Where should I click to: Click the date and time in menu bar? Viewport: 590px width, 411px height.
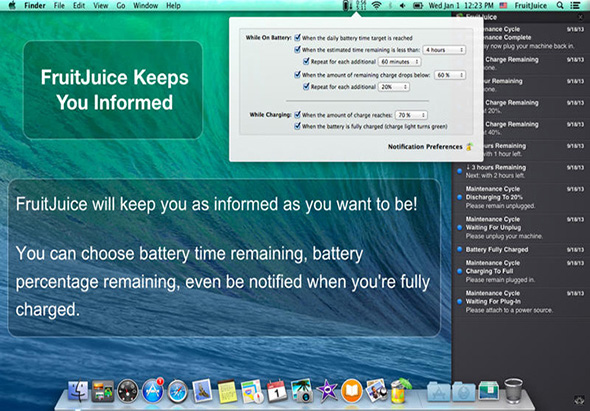tap(461, 6)
